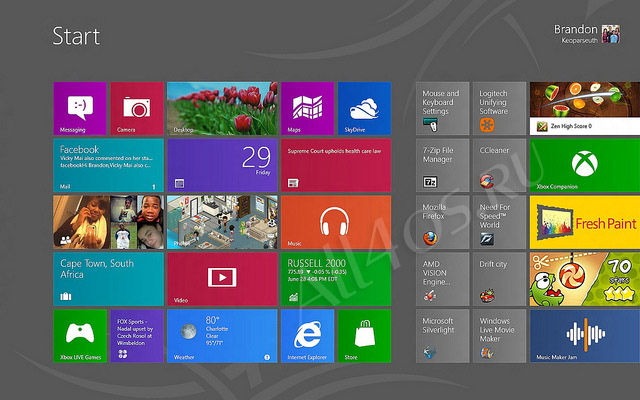Open the Video tile
640x400 pixels.
(x=222, y=279)
